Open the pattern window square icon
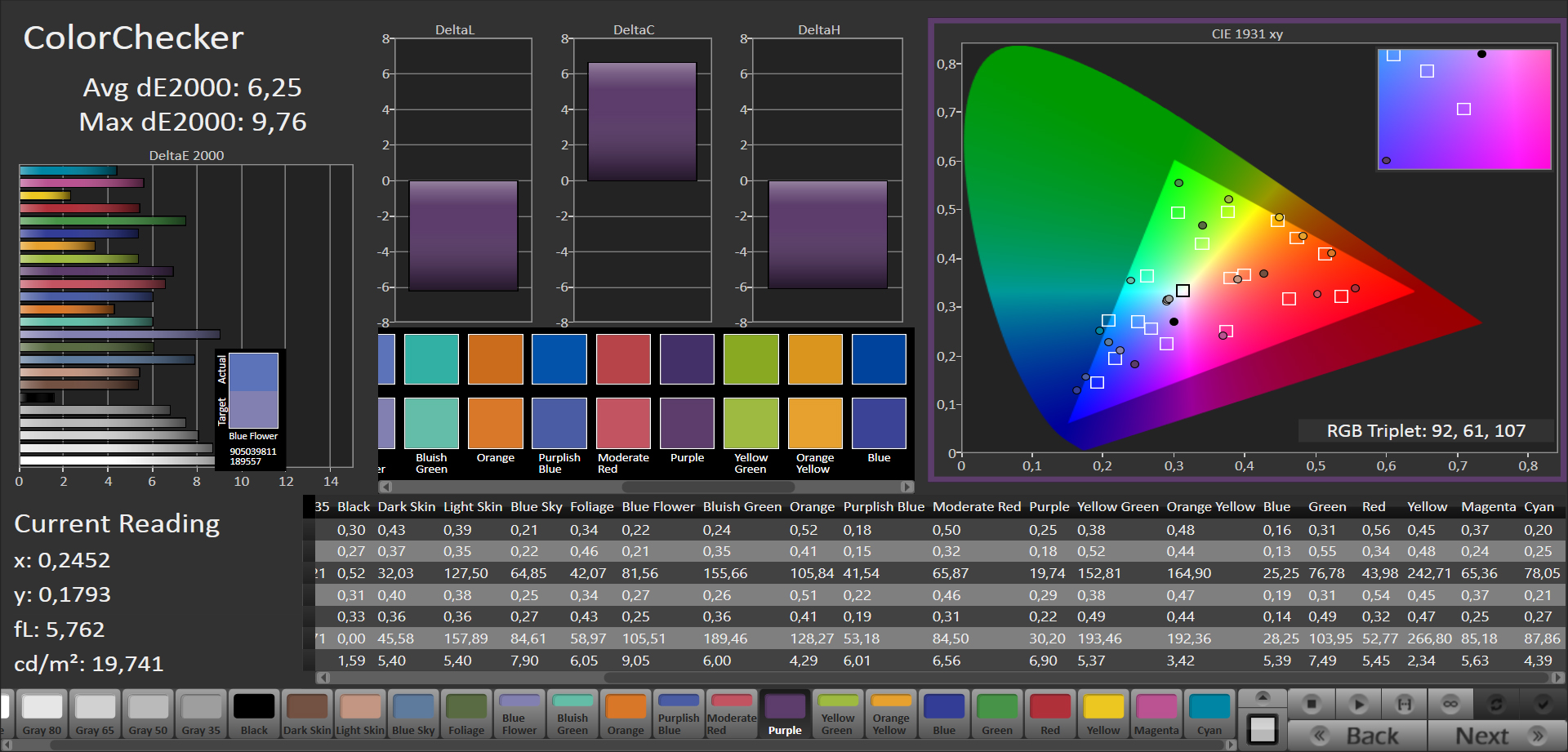Screen dimensions: 1568x752 (1263, 728)
